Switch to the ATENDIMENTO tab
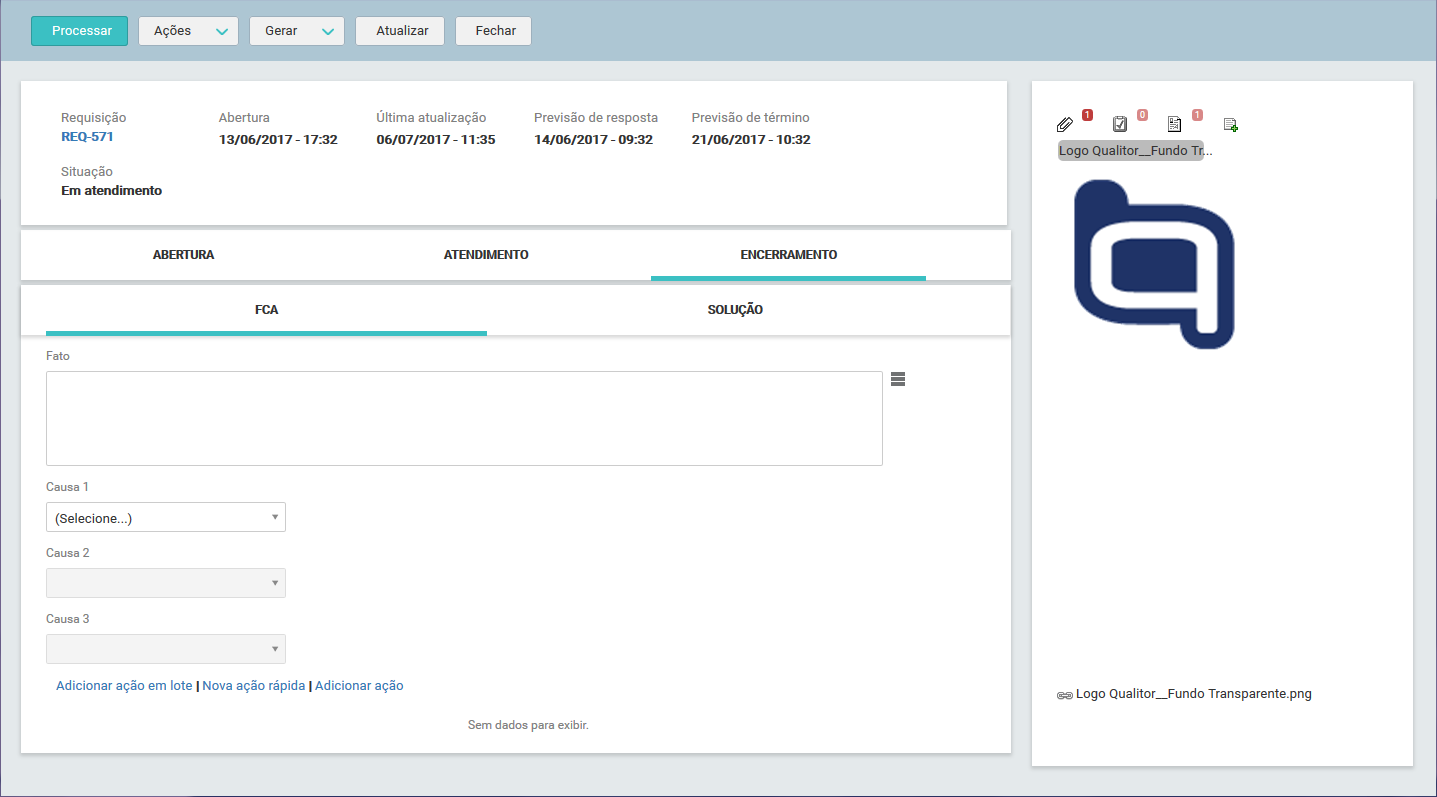 coord(486,255)
